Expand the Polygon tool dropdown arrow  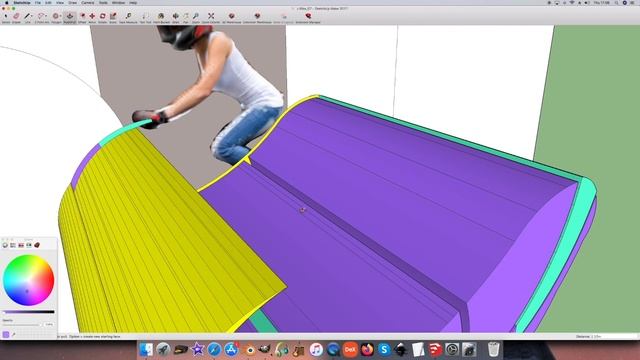61,16
